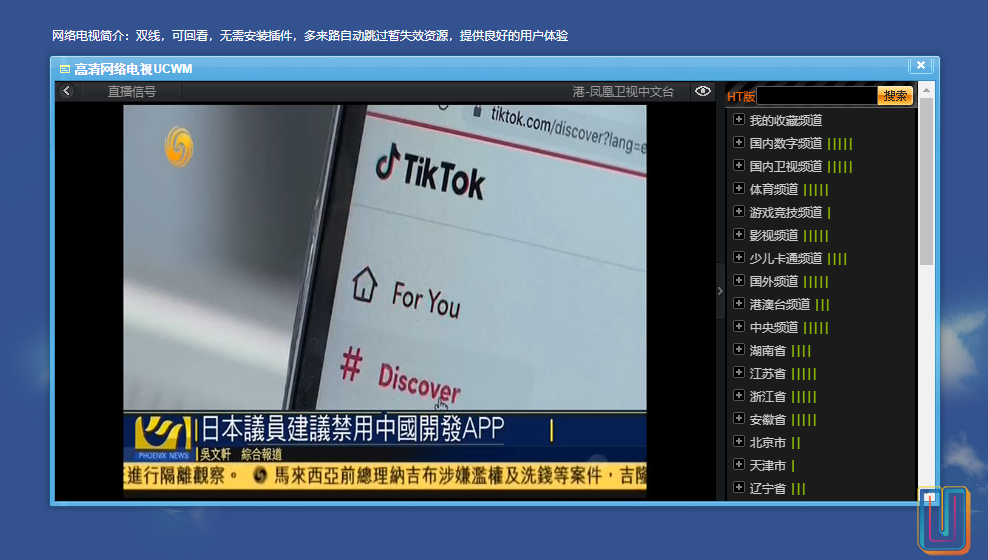Expand 国内卫视频道 category

(x=739, y=165)
